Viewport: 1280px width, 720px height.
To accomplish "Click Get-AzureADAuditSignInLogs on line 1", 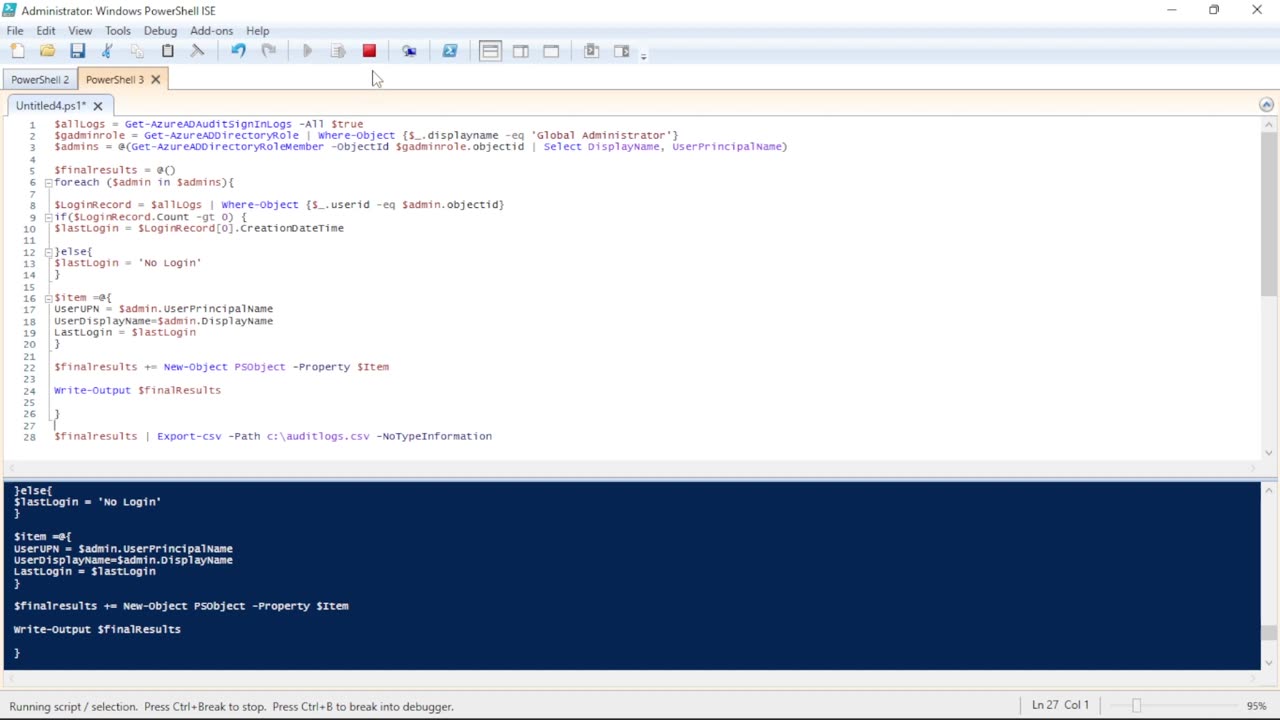I will (208, 124).
